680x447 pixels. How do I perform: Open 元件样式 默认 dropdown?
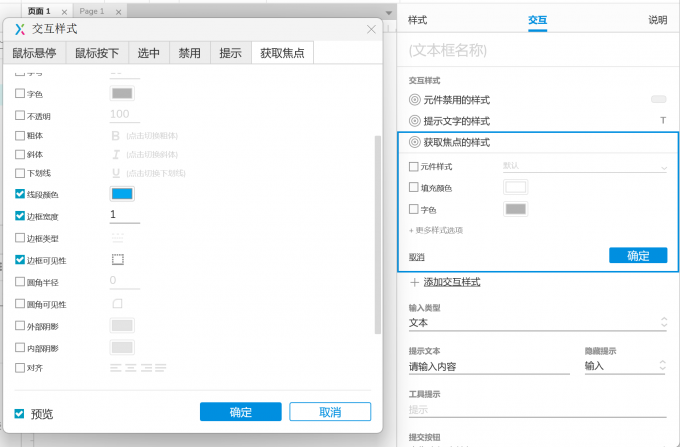click(x=584, y=166)
